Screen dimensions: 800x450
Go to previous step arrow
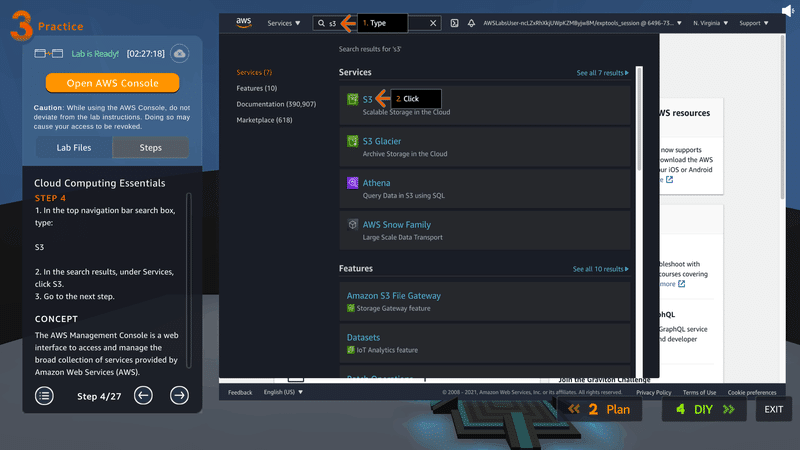point(143,395)
